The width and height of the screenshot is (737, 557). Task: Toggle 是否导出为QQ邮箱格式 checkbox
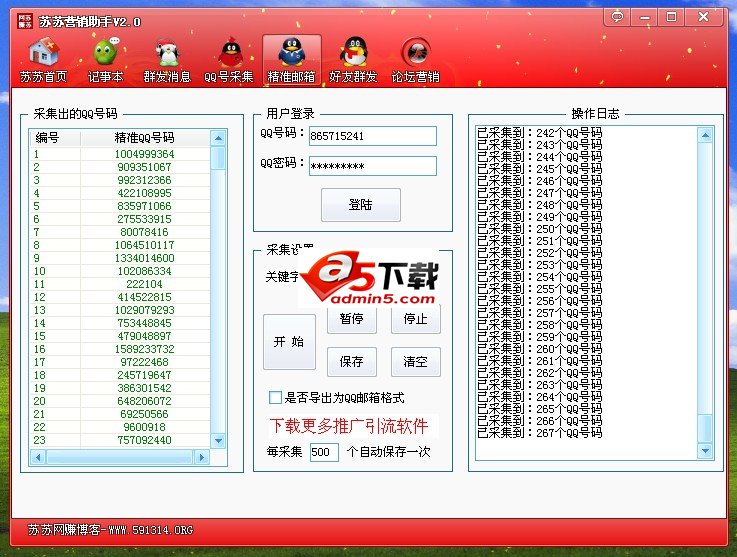click(x=275, y=398)
